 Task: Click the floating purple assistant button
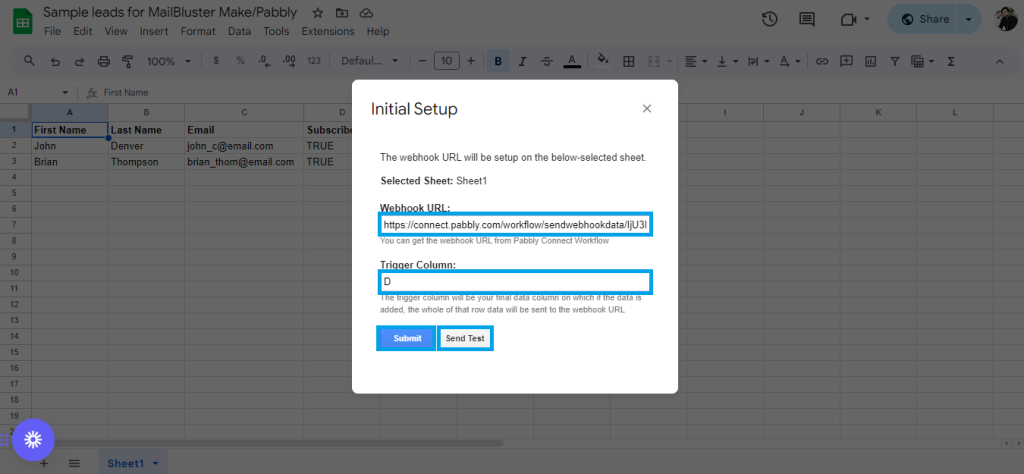click(x=33, y=439)
